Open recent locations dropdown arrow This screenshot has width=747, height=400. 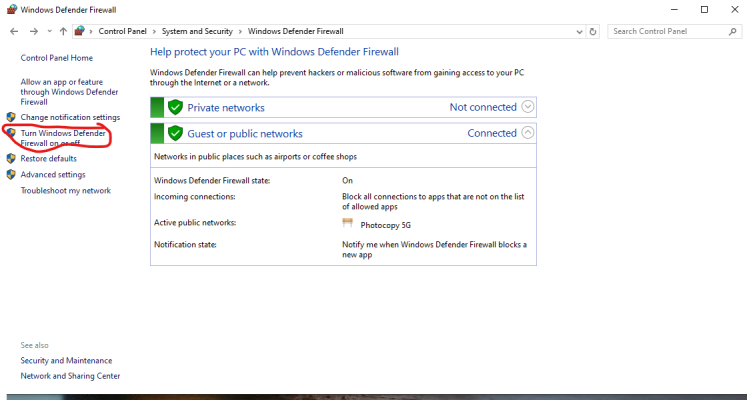click(x=50, y=31)
